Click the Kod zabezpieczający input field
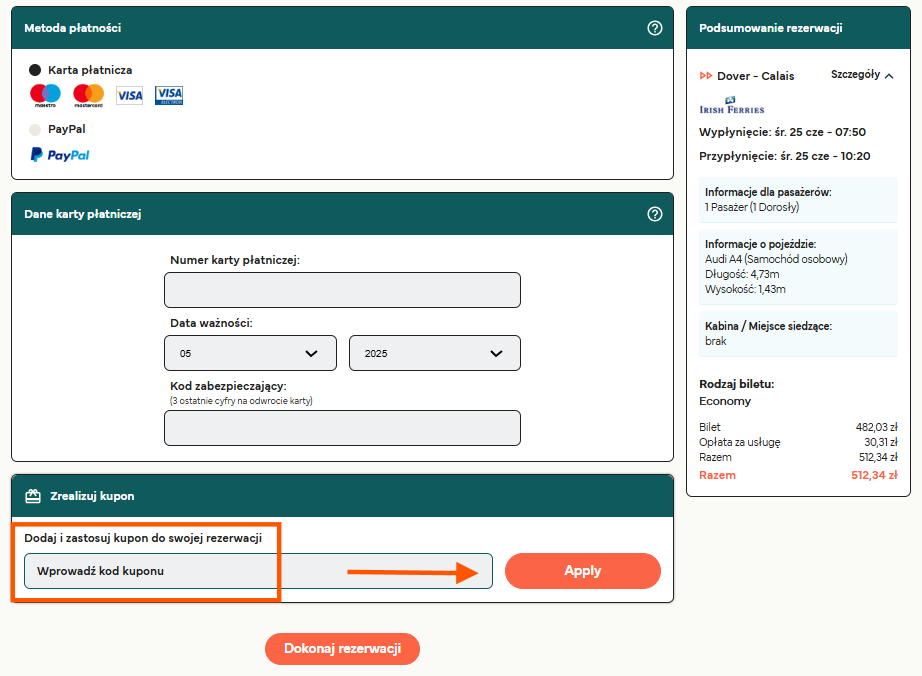The image size is (922, 676). coord(342,428)
